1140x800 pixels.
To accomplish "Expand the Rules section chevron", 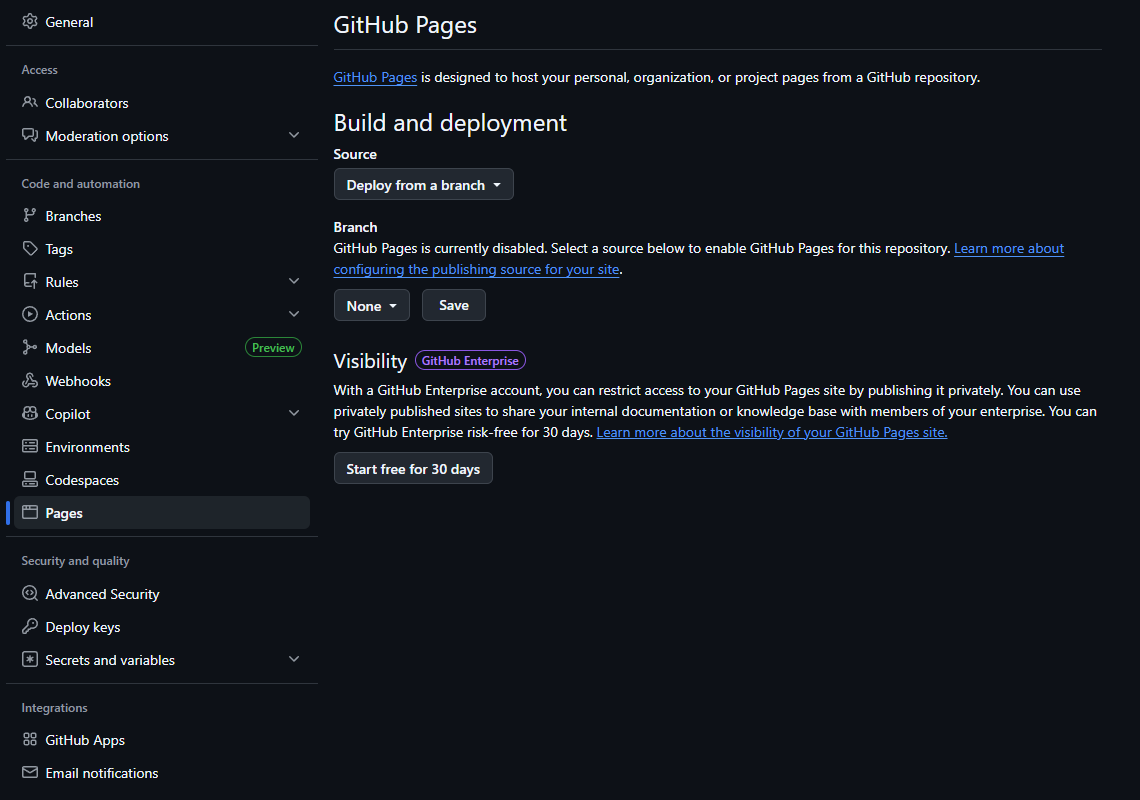I will pos(294,281).
